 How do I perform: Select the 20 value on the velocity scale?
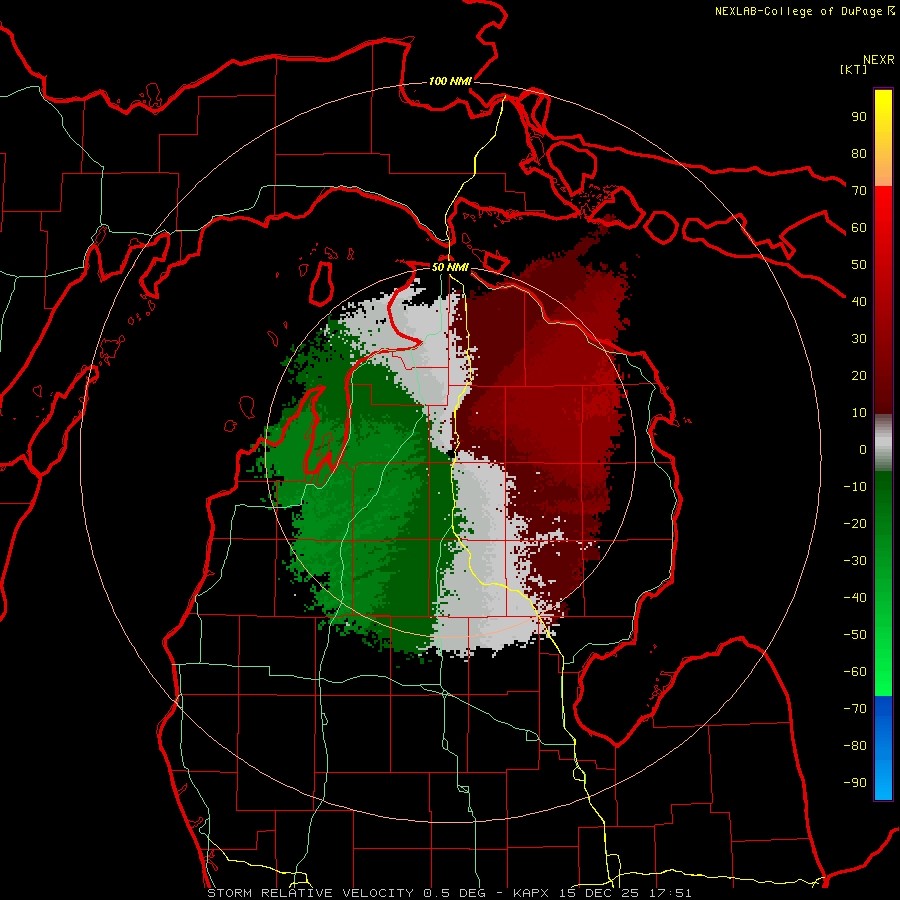[859, 376]
